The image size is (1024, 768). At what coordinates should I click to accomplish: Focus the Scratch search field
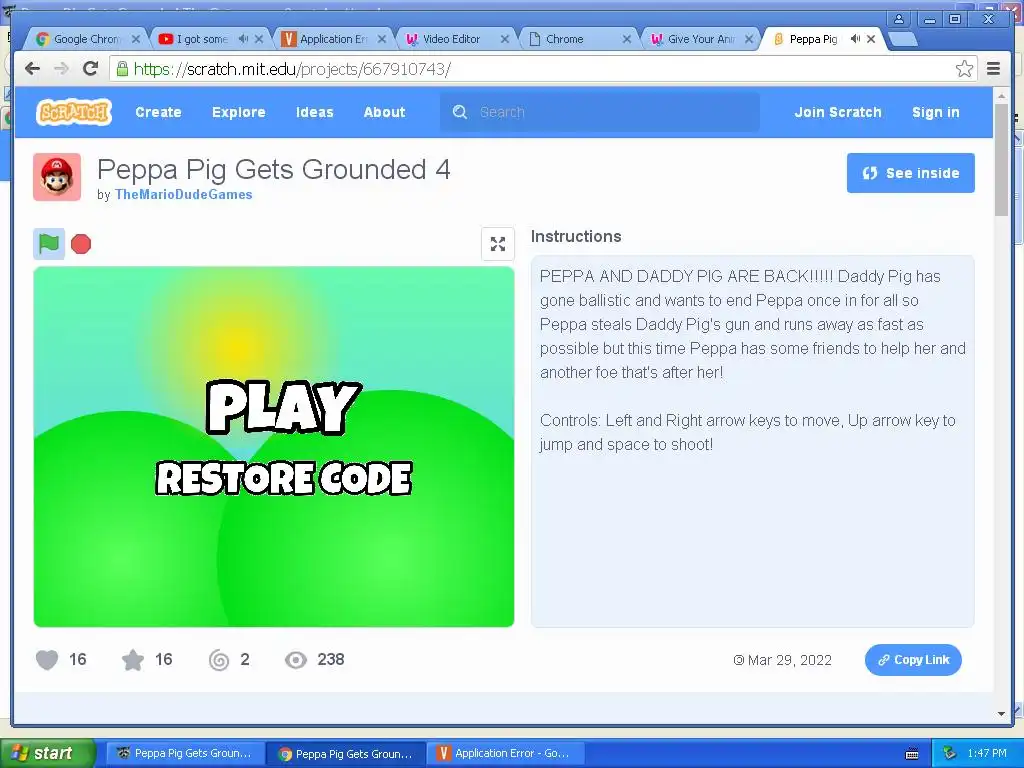pos(600,112)
